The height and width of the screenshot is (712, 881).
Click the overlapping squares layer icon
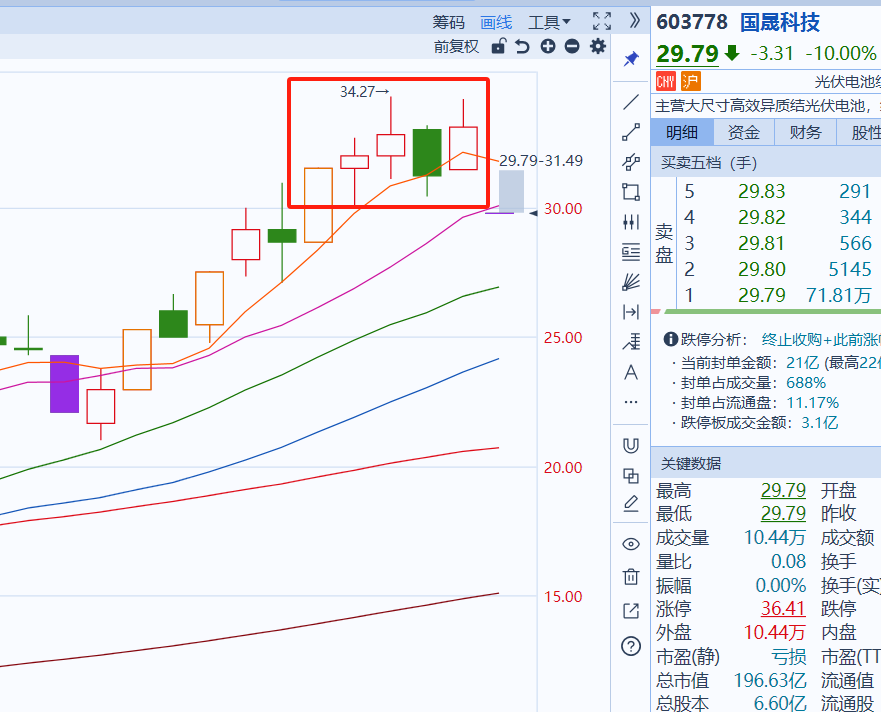coord(631,475)
